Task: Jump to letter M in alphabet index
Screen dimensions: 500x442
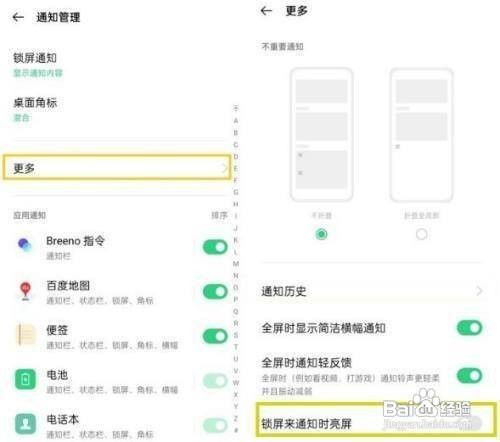Action: [x=236, y=264]
